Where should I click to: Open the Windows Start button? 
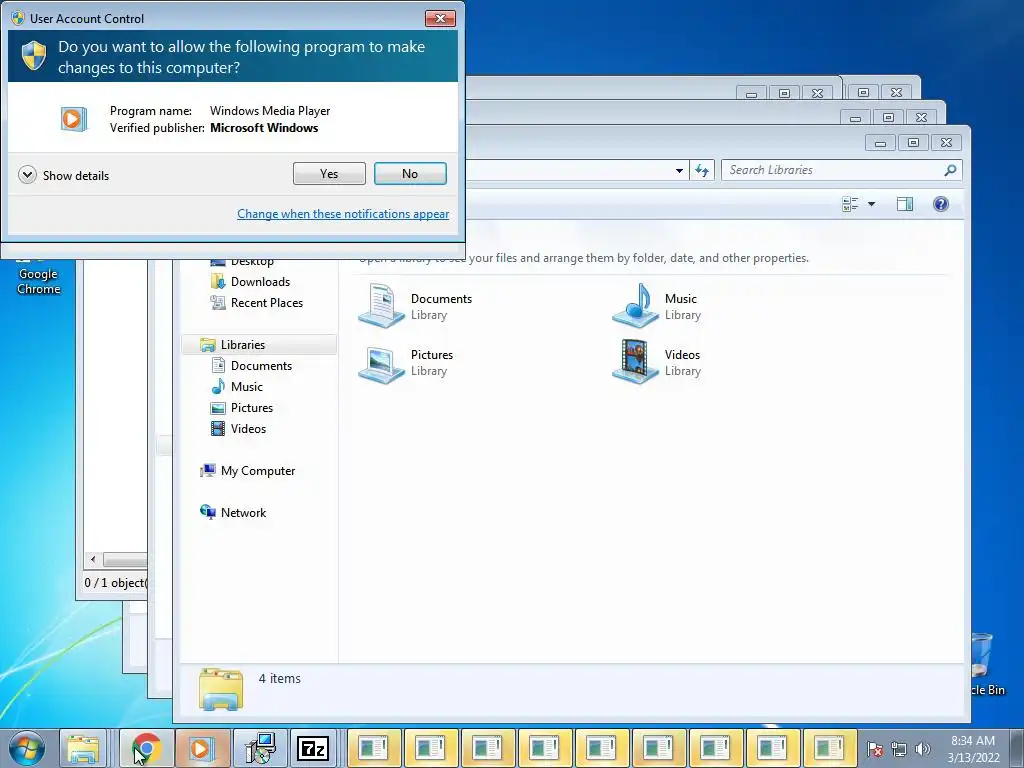point(27,748)
